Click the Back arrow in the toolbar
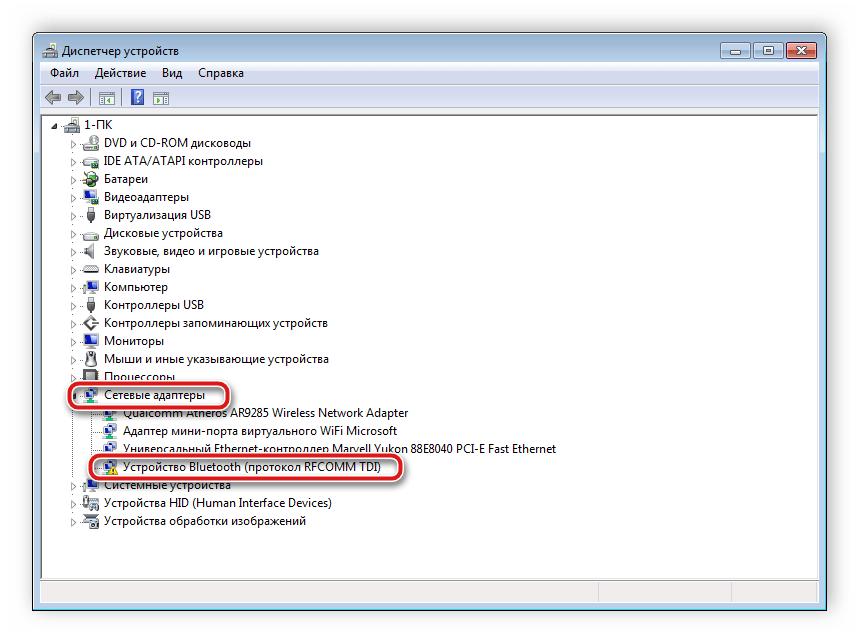This screenshot has height=643, width=859. point(53,97)
